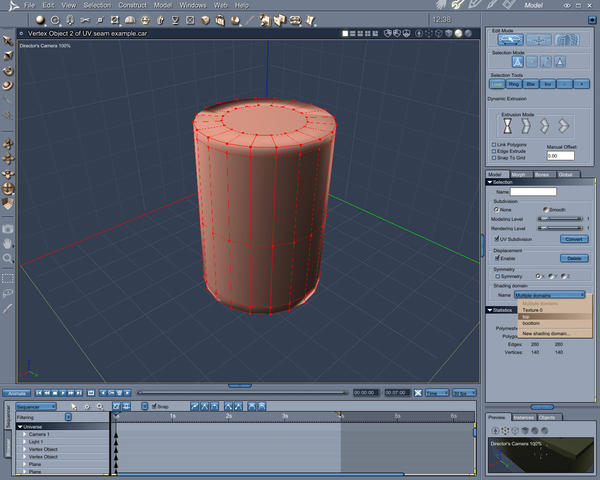Collapse the Universe tree in sequencer

[x=19, y=426]
